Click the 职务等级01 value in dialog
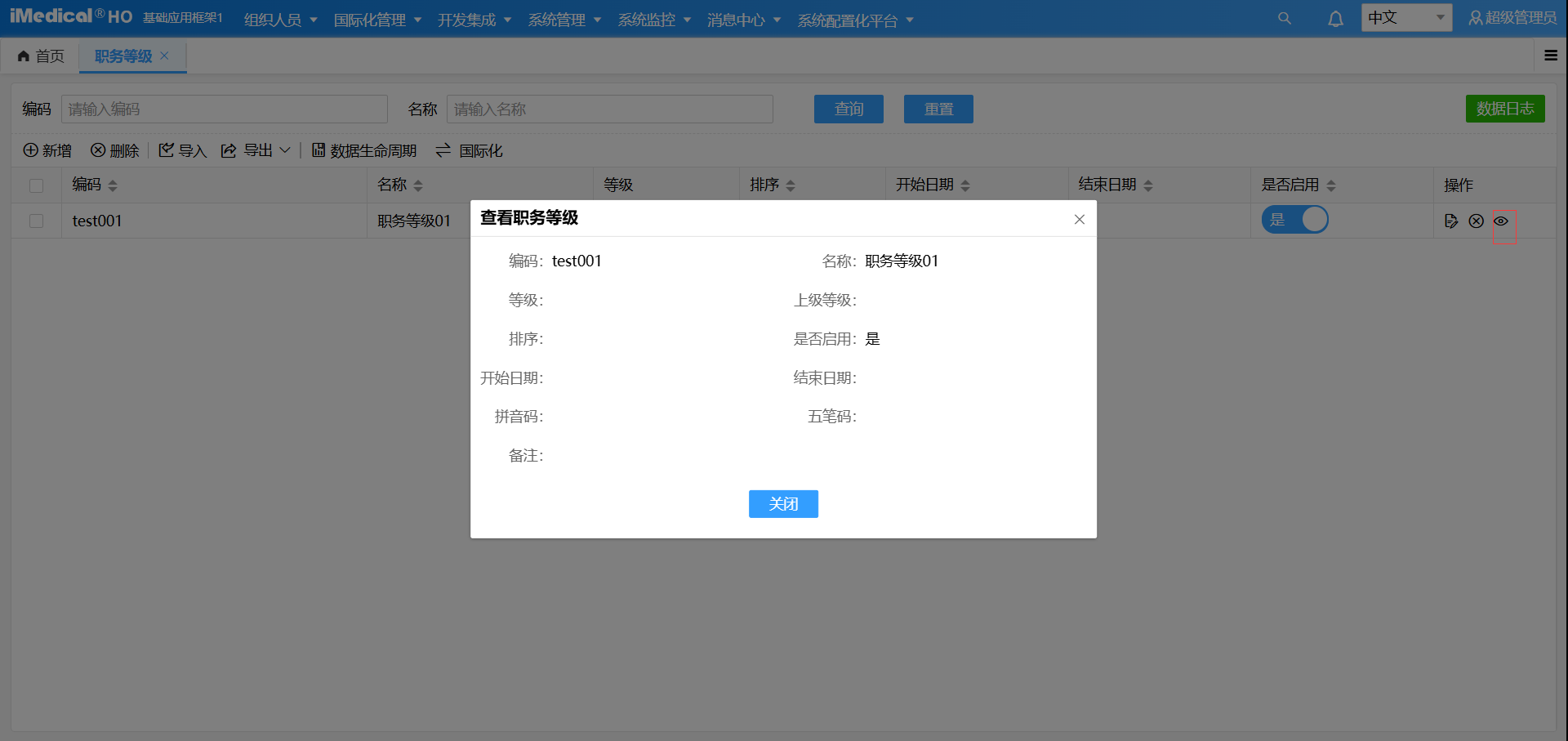 coord(902,261)
